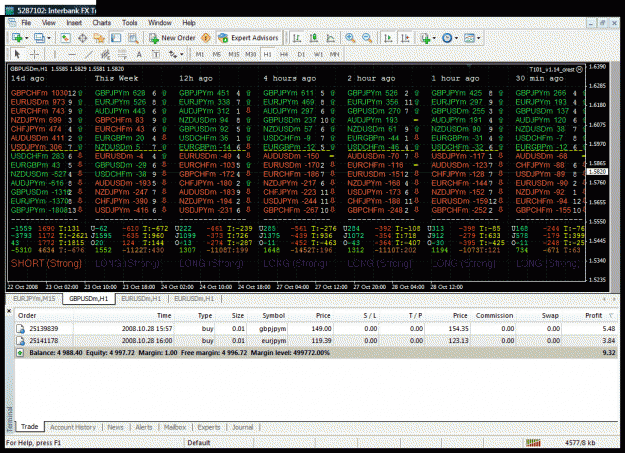Expand the Indicators dropdown arrow

click(434, 38)
